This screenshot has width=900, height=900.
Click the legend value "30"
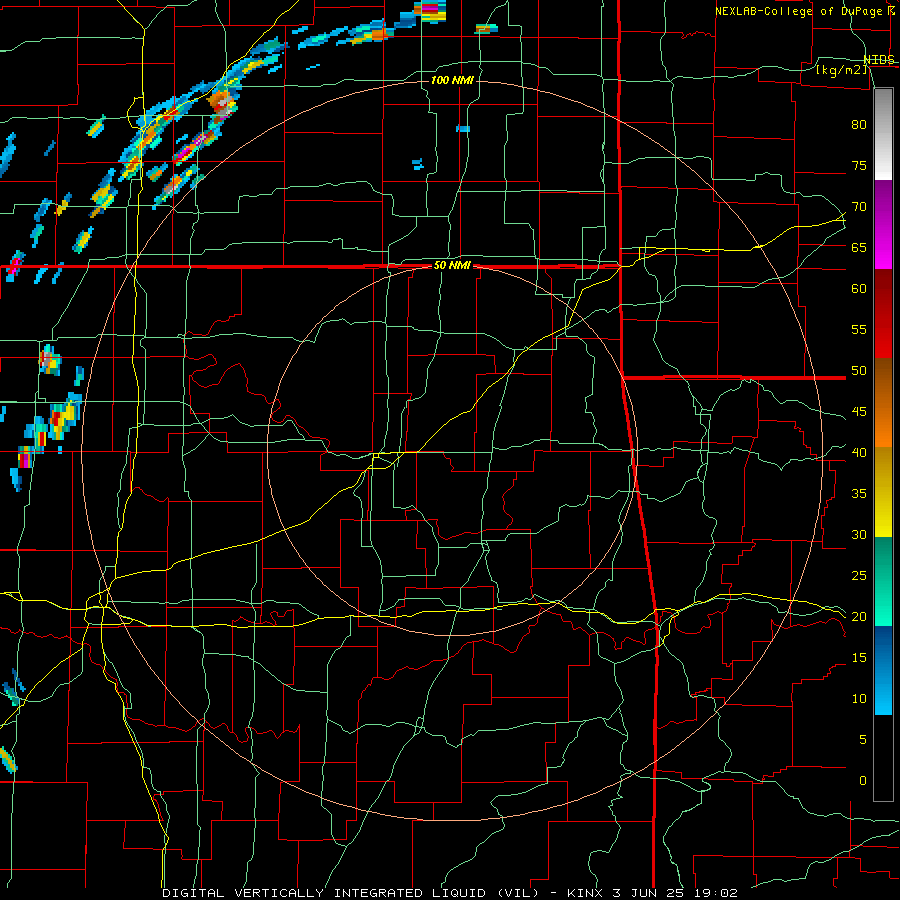coord(859,534)
